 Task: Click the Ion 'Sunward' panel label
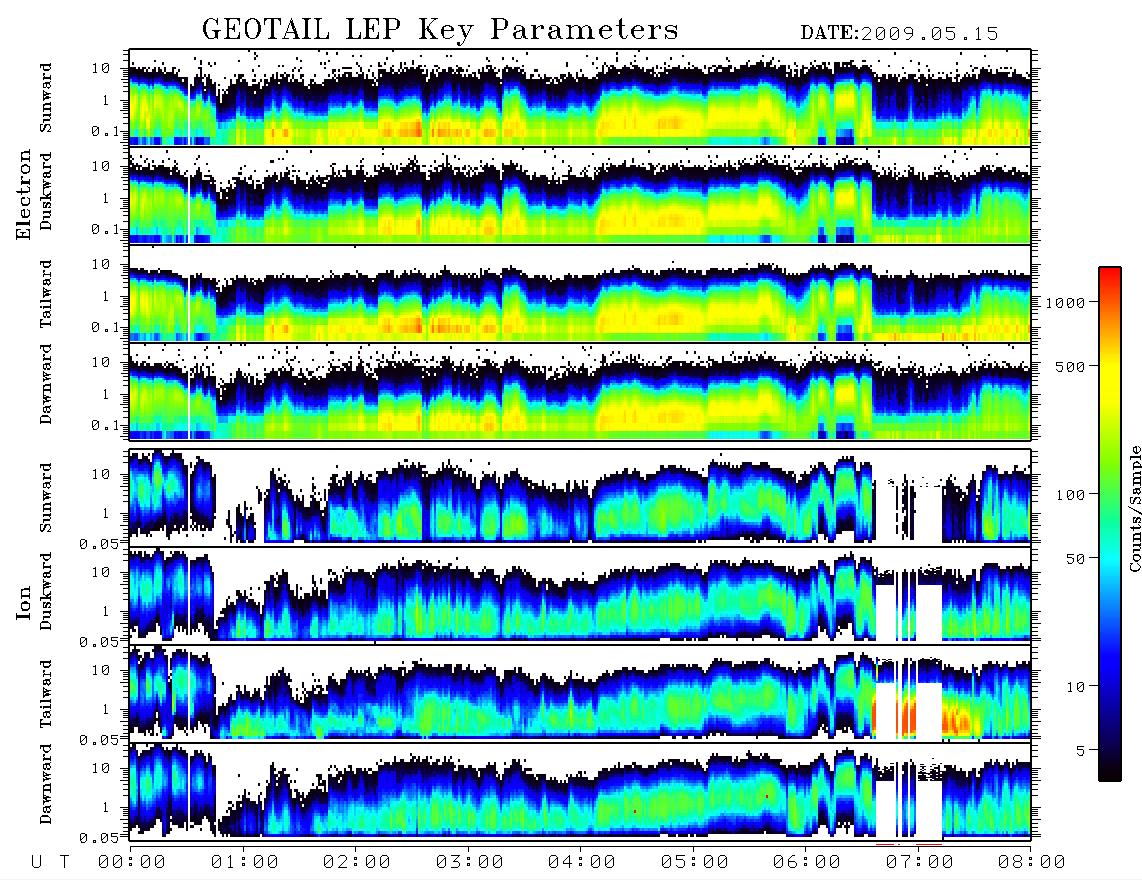coord(45,498)
